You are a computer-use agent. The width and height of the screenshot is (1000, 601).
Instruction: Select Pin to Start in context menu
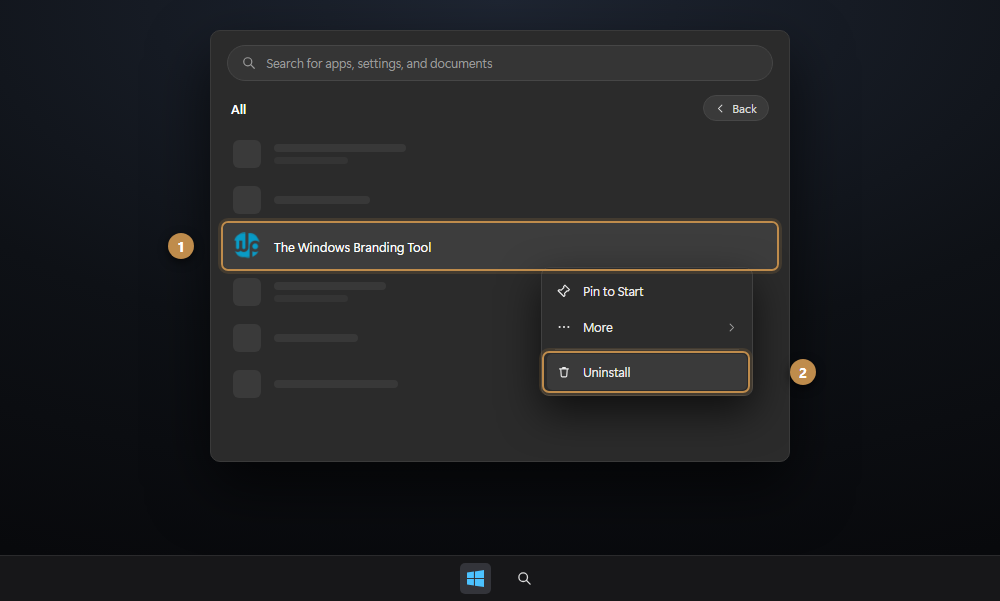[647, 292]
